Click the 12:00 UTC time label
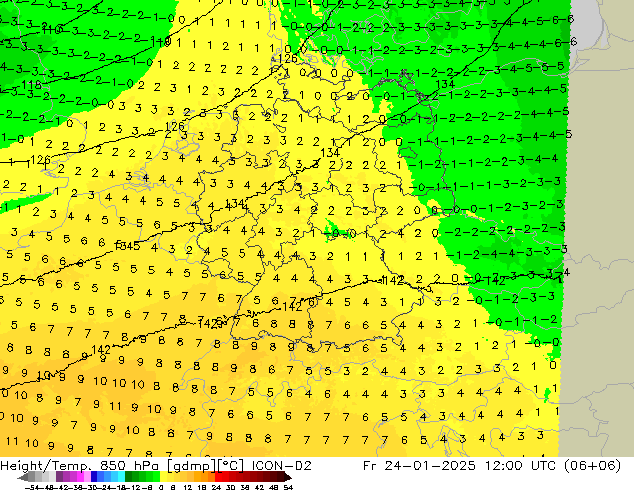This screenshot has width=634, height=490. click(519, 466)
